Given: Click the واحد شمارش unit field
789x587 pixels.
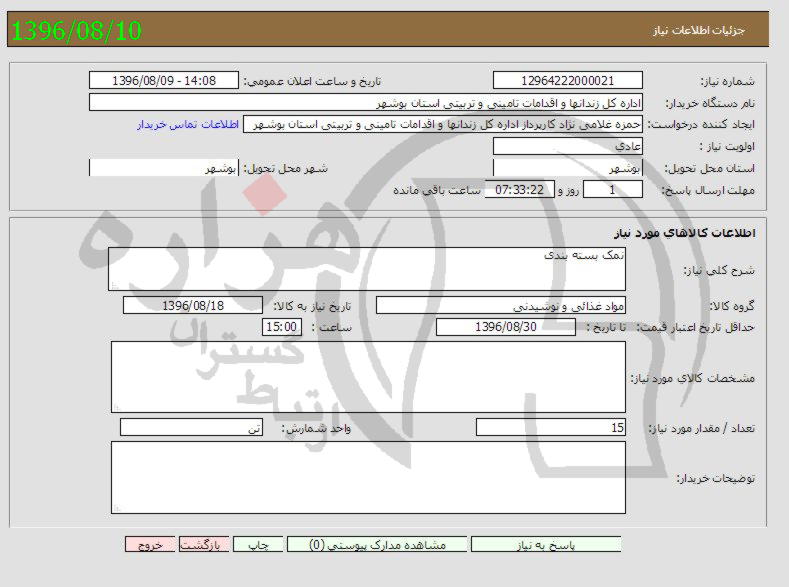Looking at the screenshot, I should point(191,428).
